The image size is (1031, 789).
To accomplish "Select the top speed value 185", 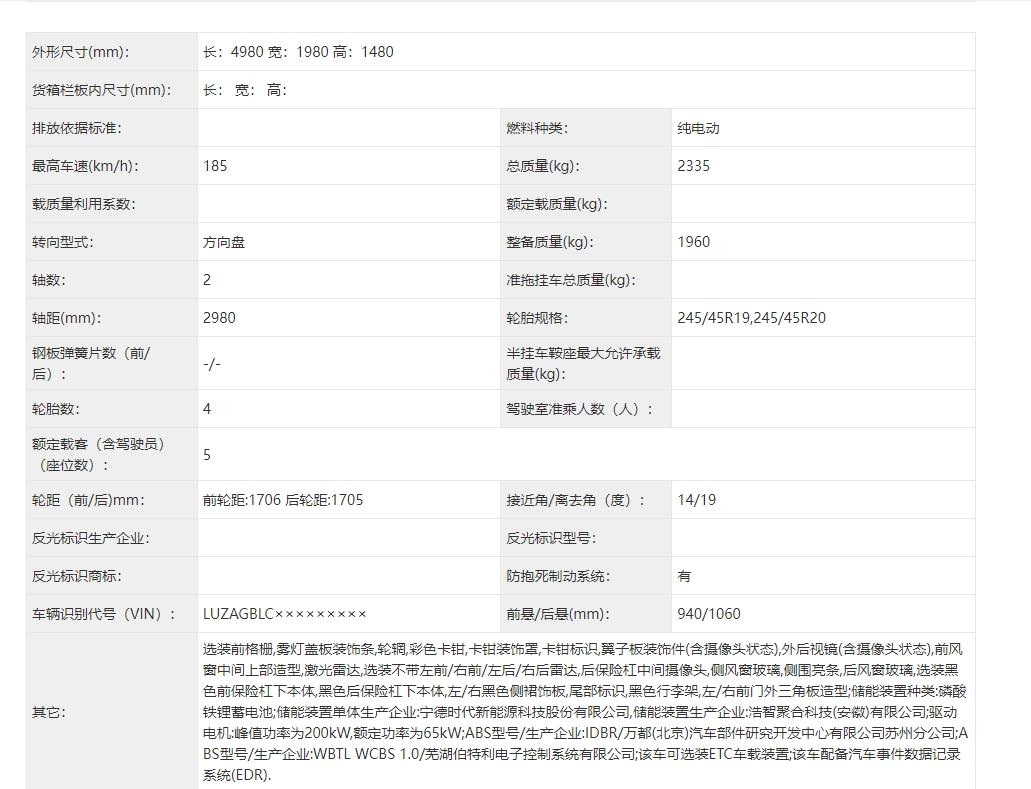I will click(214, 165).
